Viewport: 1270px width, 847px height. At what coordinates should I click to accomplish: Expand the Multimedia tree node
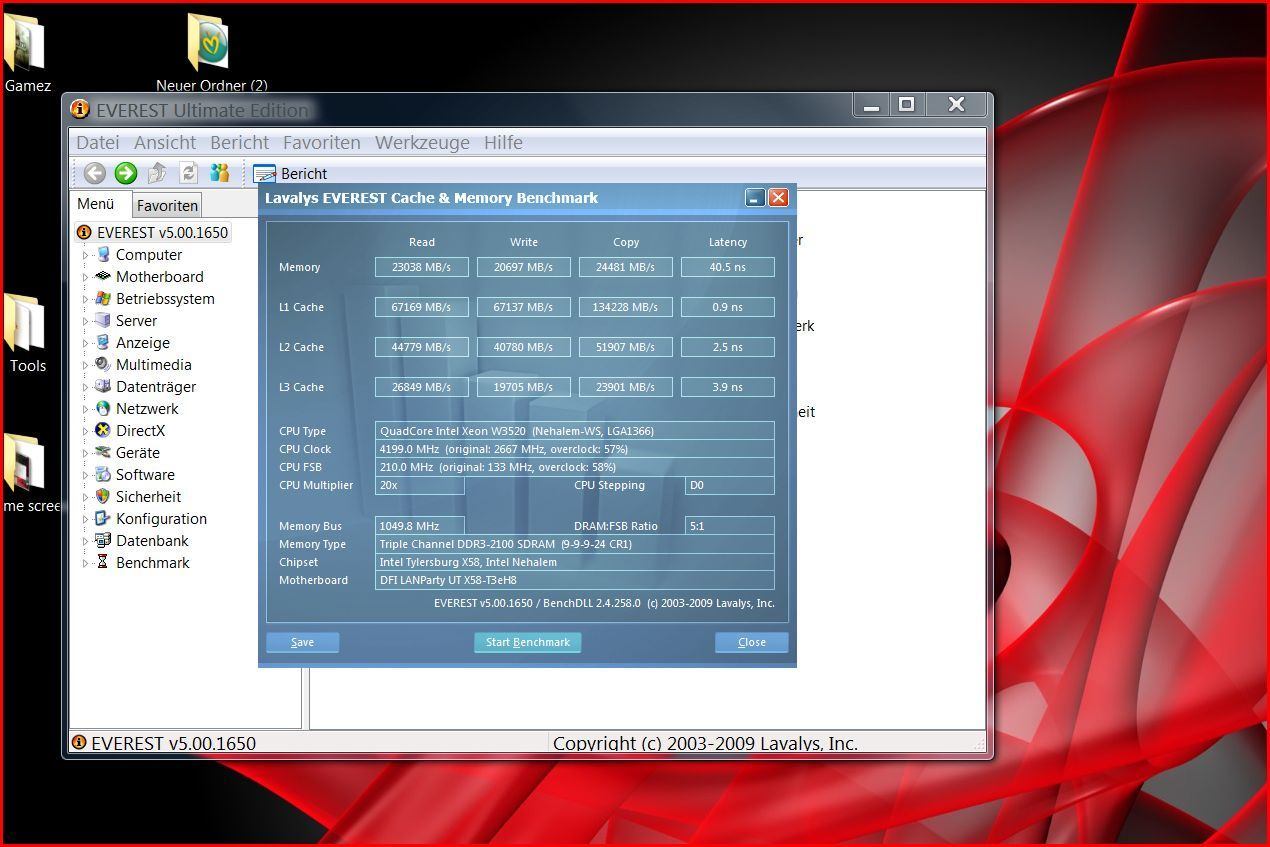[x=85, y=365]
